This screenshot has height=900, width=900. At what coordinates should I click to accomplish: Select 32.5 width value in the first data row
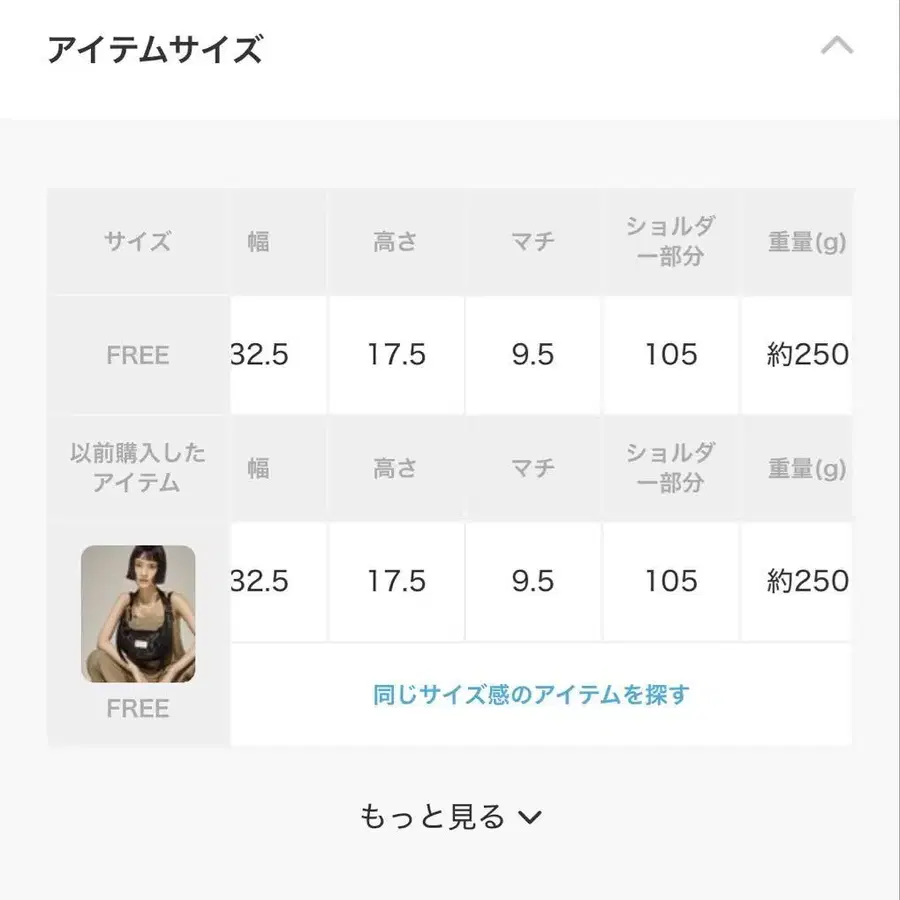260,355
